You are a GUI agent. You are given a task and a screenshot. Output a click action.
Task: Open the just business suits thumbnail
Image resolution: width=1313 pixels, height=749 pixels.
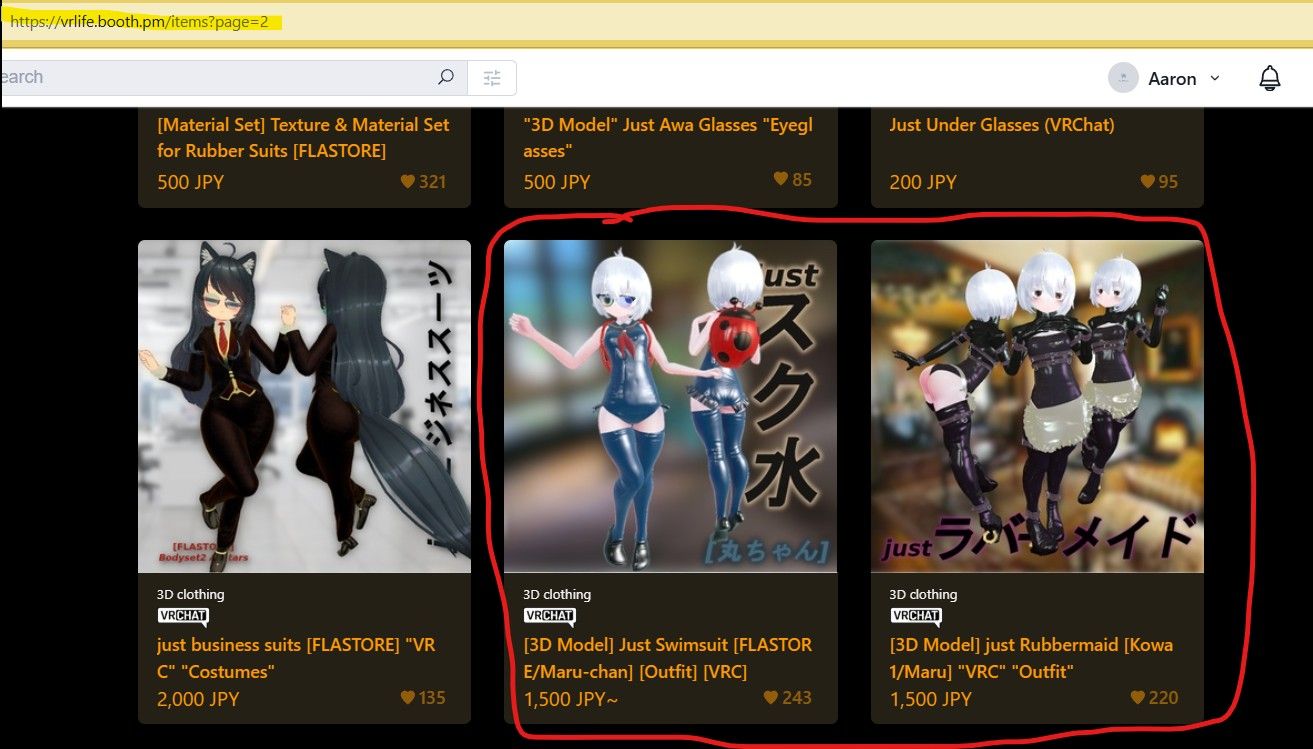point(304,406)
